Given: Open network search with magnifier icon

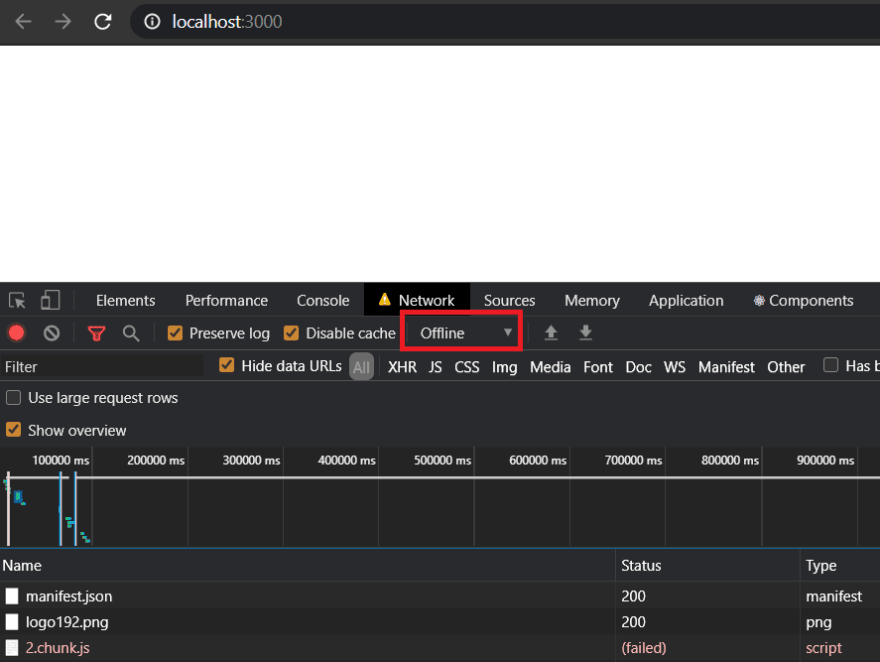Looking at the screenshot, I should click(131, 333).
